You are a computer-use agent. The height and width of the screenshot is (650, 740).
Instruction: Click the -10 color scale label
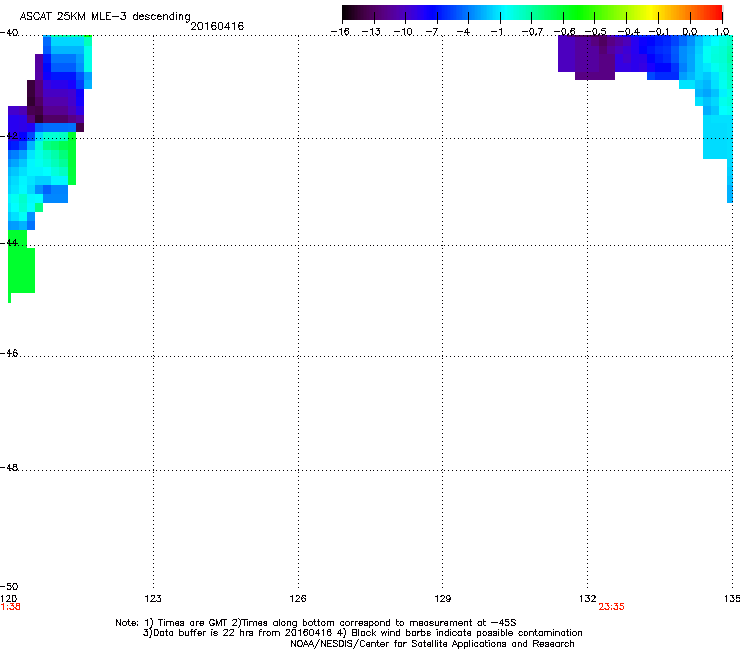pos(403,32)
